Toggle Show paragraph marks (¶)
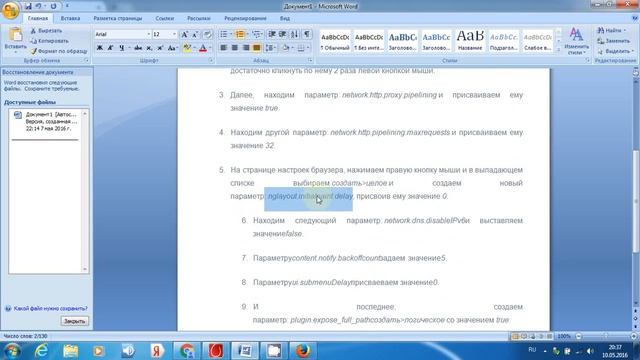 pos(307,34)
